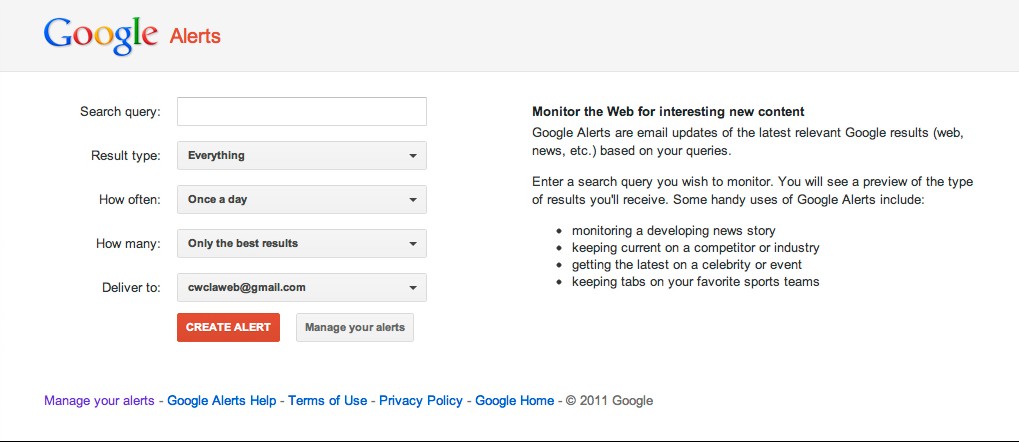This screenshot has height=442, width=1019.
Task: Click the gray Manage your alerts button
Action: [x=355, y=327]
